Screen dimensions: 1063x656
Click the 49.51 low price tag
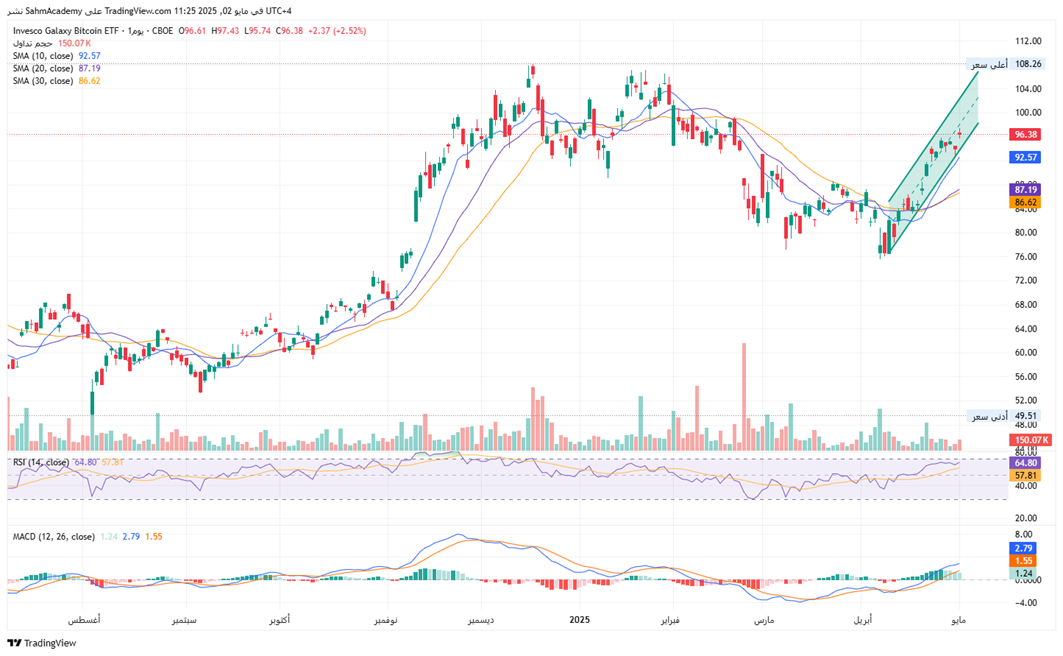point(1026,416)
